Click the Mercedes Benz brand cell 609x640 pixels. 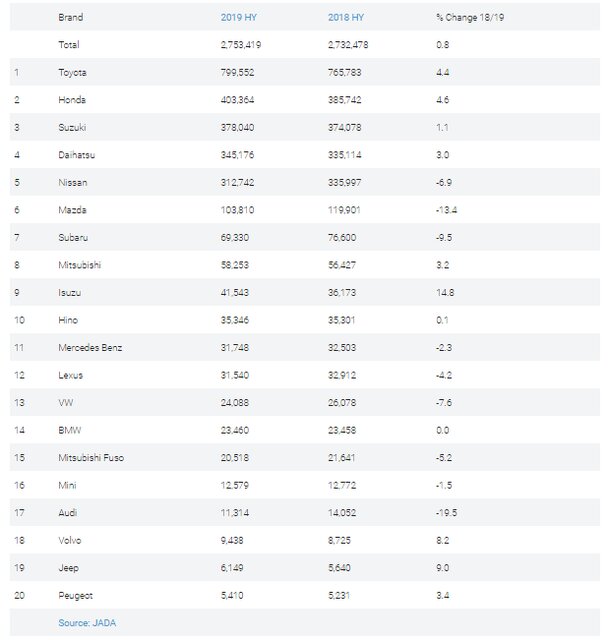tap(91, 347)
